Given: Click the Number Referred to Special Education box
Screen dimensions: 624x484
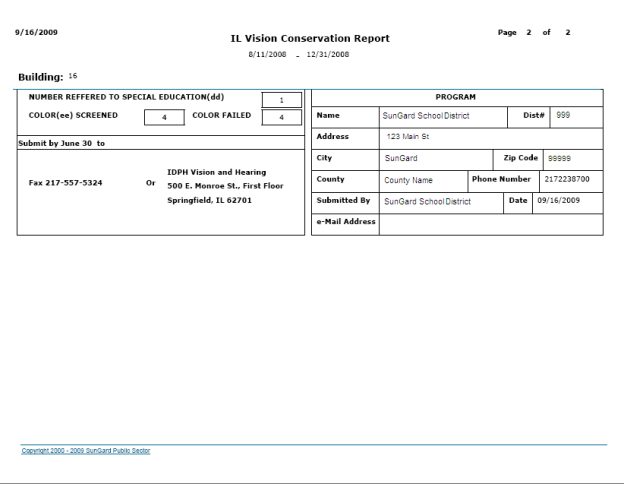Looking at the screenshot, I should pyautogui.click(x=281, y=100).
